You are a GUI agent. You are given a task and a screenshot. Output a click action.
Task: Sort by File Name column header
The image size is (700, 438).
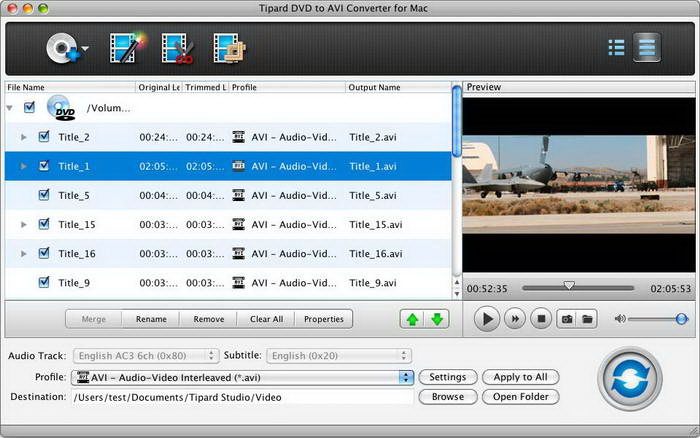(70, 87)
